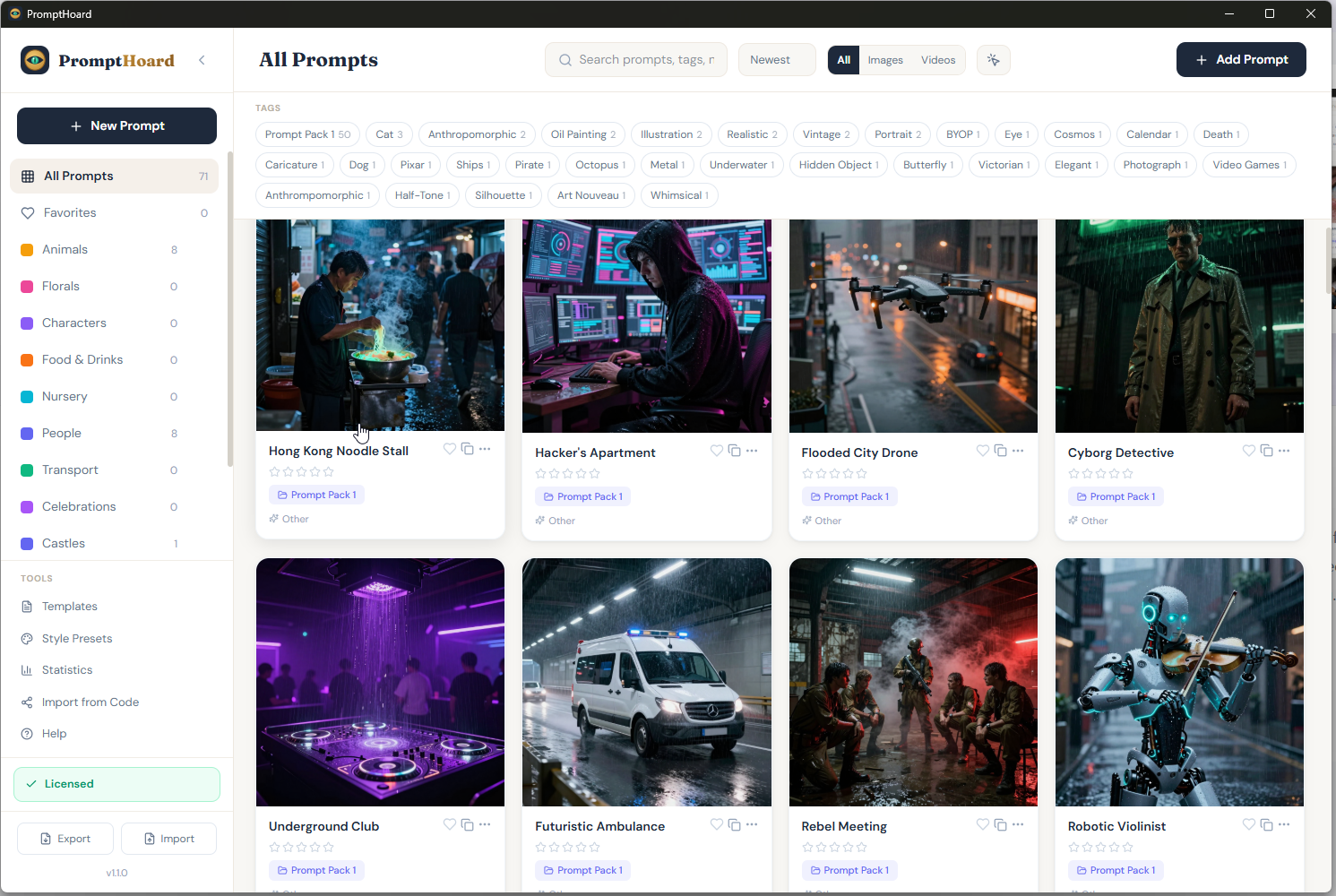Favorite the Flooded City Drone prompt
1336x896 pixels.
983,451
